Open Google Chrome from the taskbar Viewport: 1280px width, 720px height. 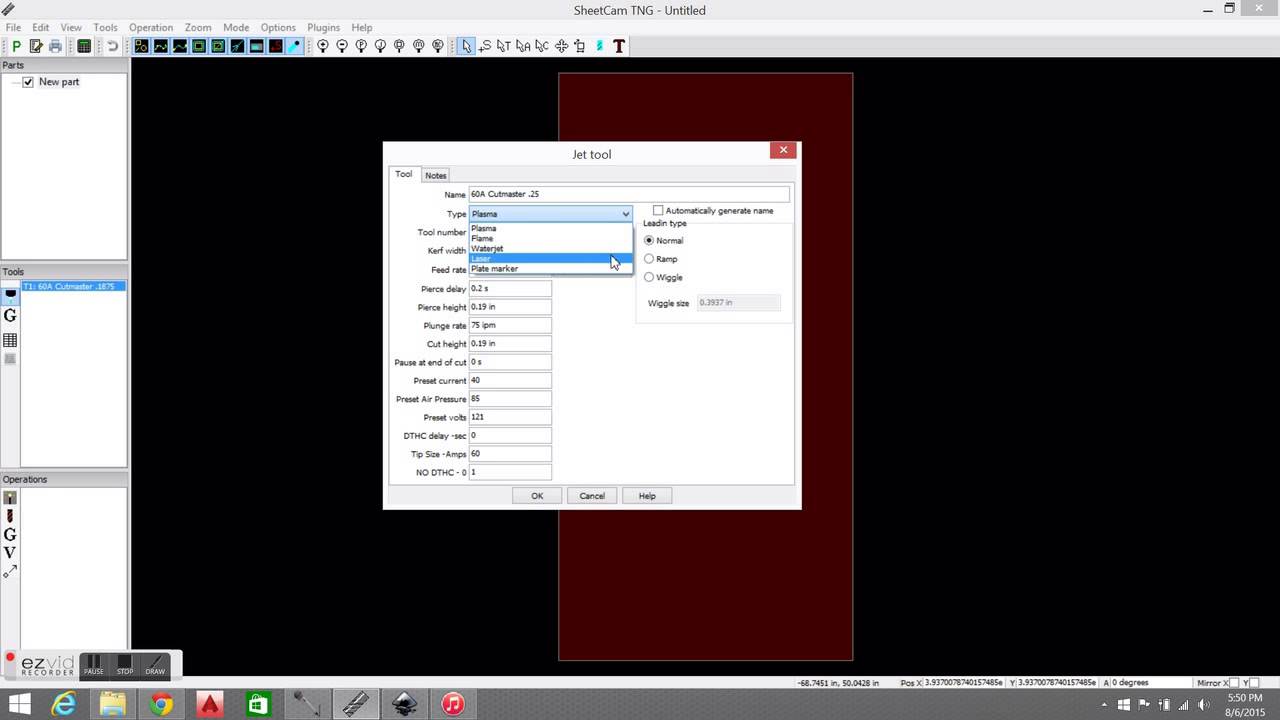[161, 704]
